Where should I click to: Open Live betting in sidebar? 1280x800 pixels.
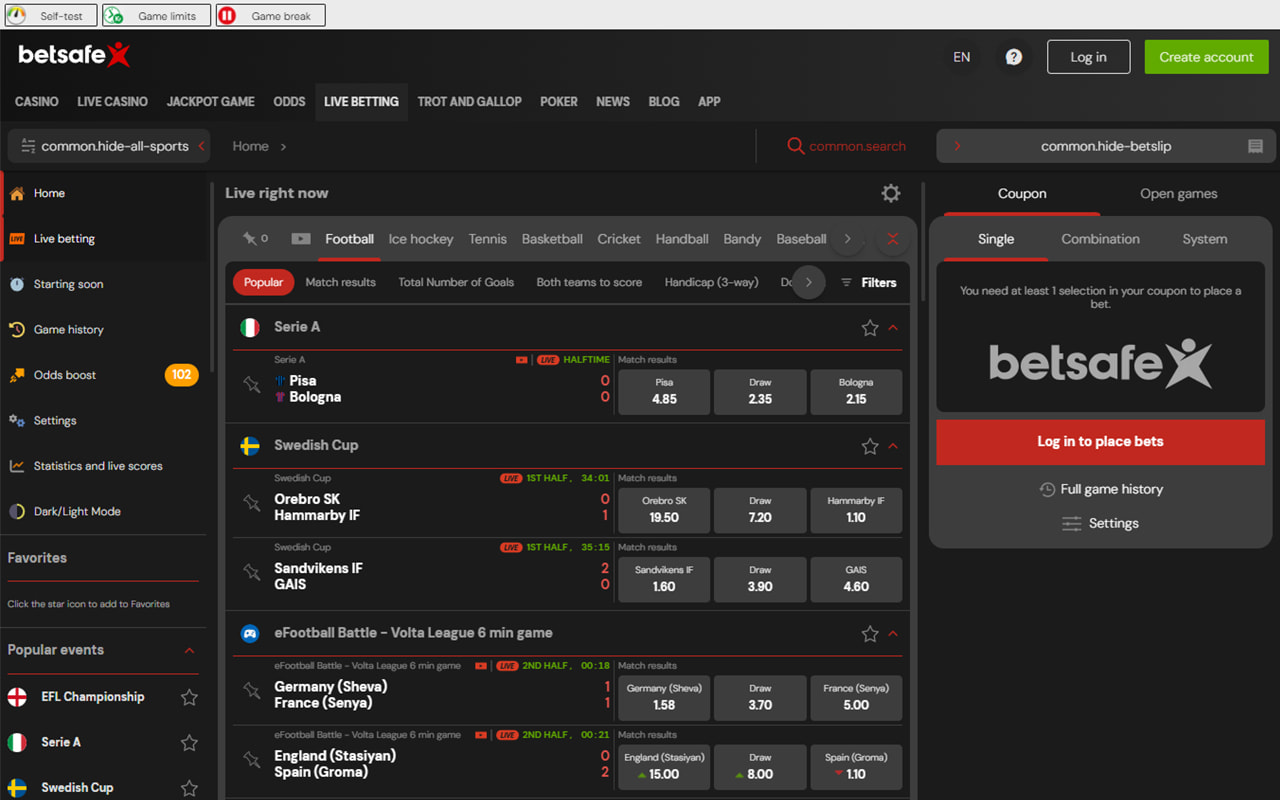104,239
